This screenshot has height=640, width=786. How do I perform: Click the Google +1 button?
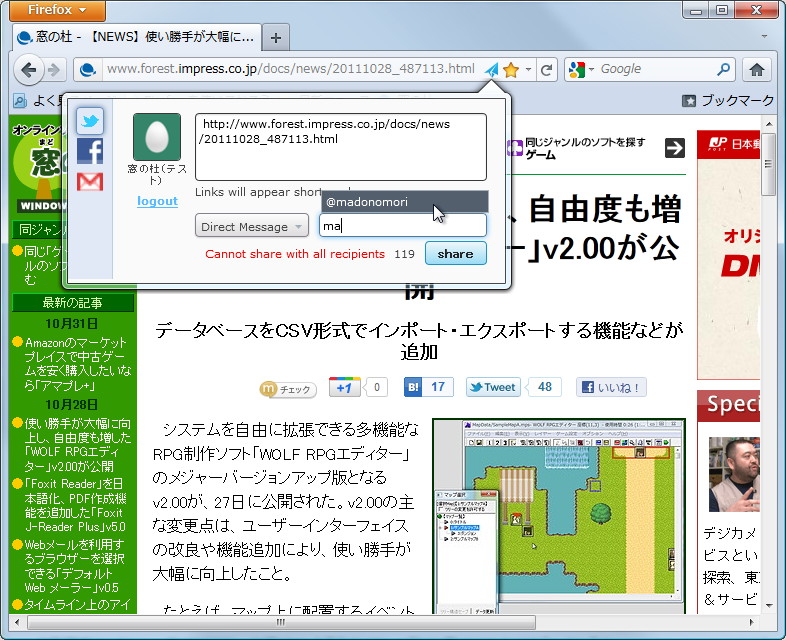[344, 387]
